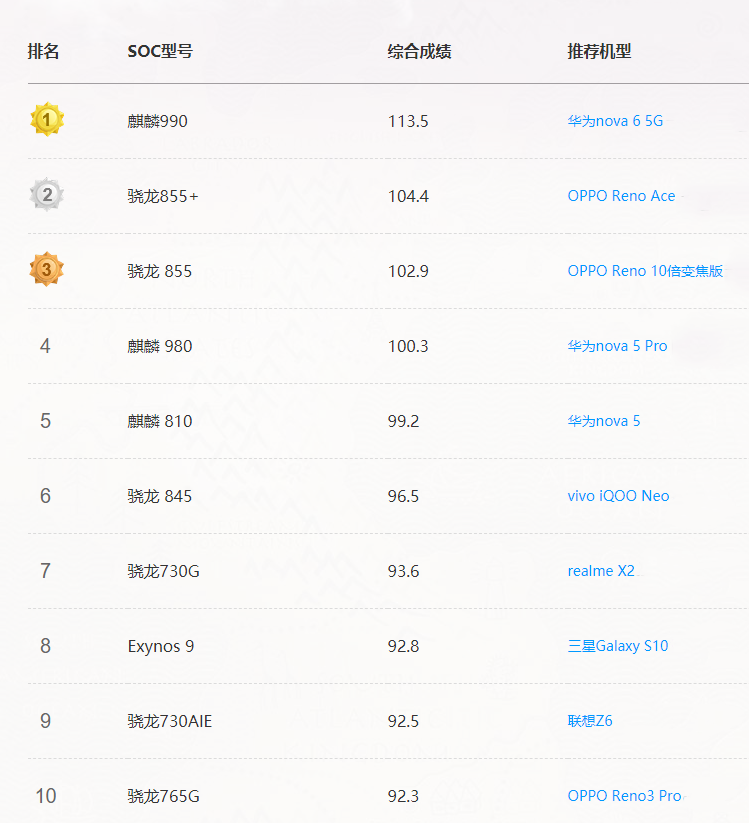Viewport: 749px width, 823px height.
Task: Click the silver rank 2 medal icon
Action: pyautogui.click(x=47, y=195)
